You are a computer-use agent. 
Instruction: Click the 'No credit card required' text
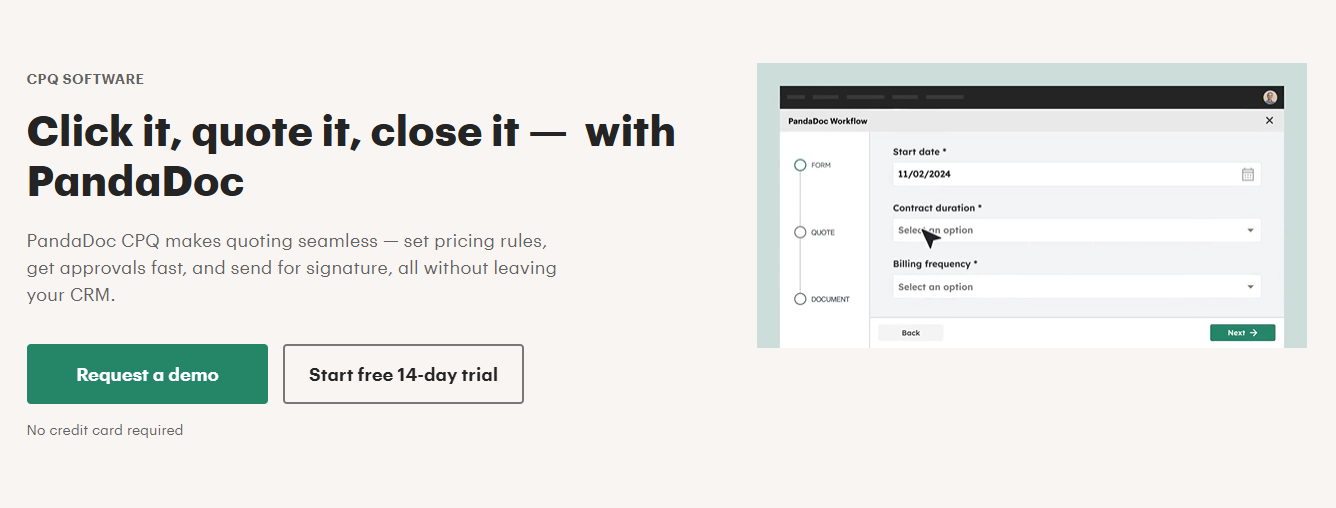(105, 430)
